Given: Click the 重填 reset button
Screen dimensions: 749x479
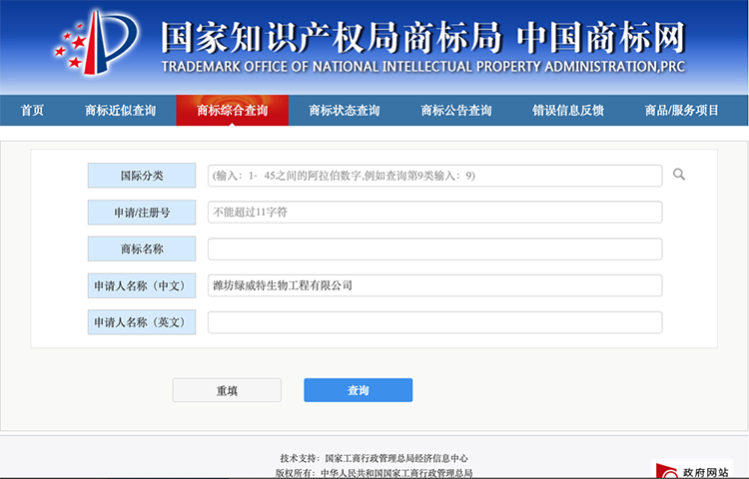Looking at the screenshot, I should point(227,390).
